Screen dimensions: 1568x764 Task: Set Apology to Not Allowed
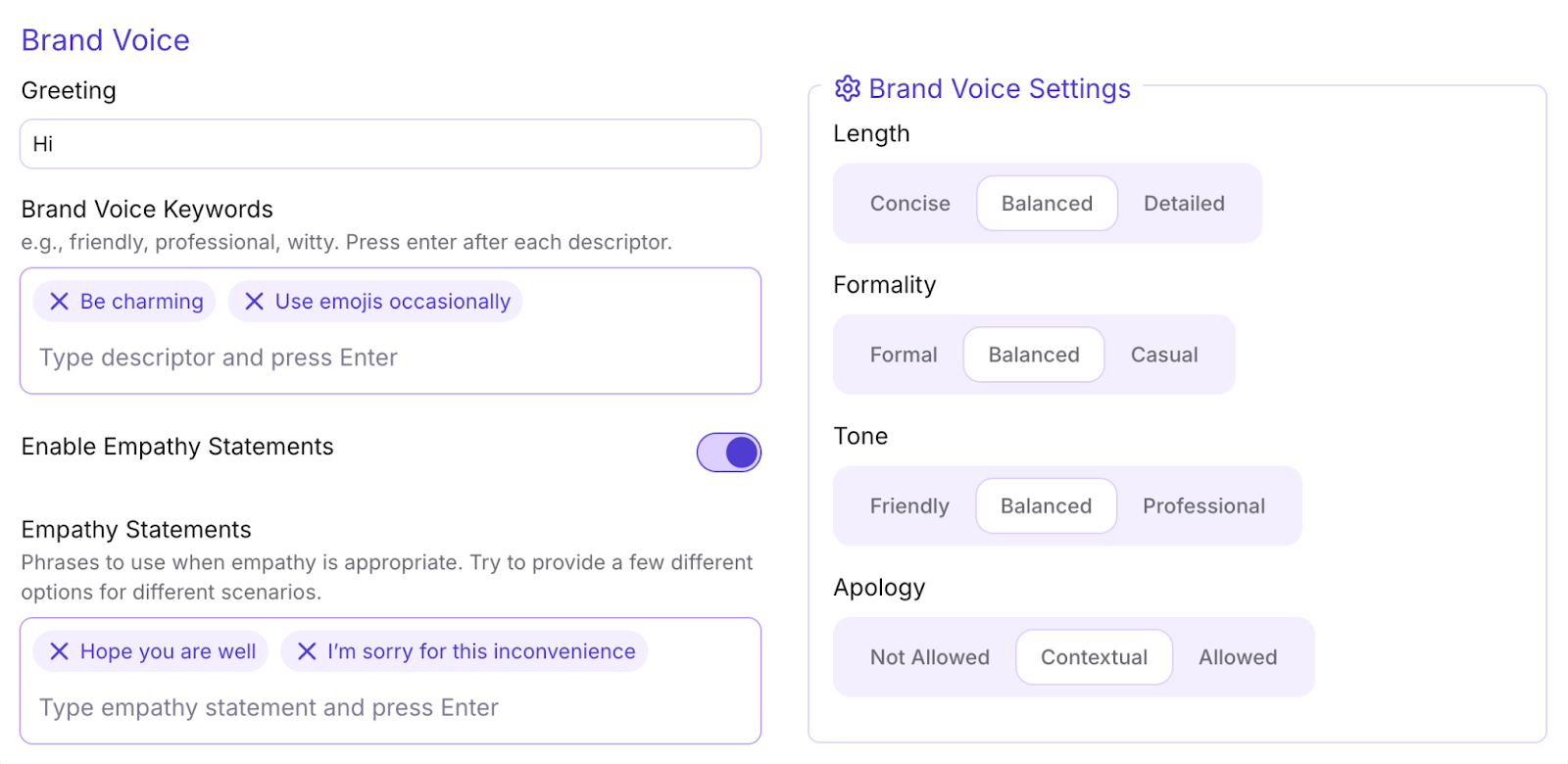[x=930, y=657]
